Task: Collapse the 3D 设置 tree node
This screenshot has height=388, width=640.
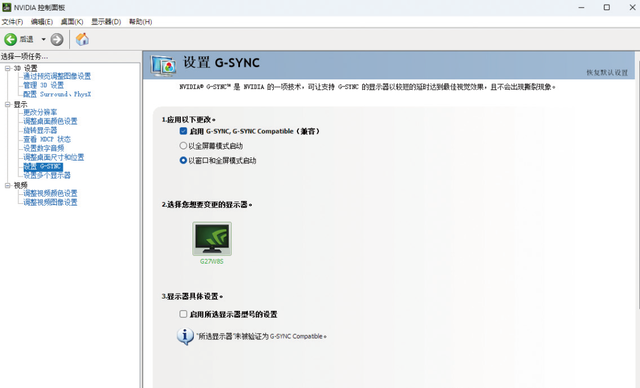Action: tap(7, 68)
